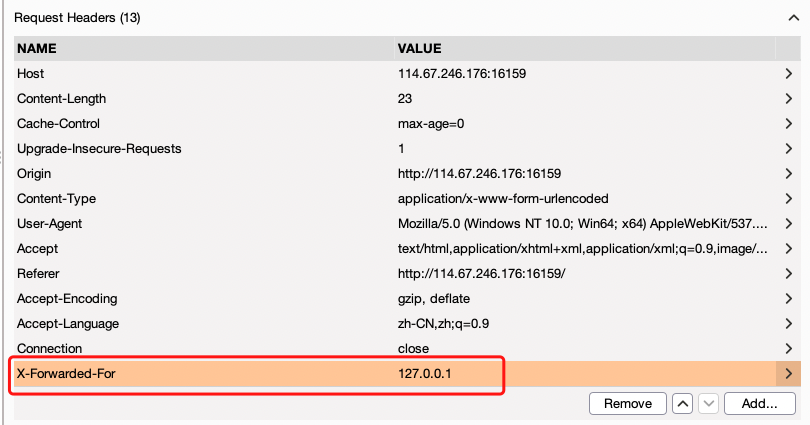Select the Host header name

click(30, 73)
